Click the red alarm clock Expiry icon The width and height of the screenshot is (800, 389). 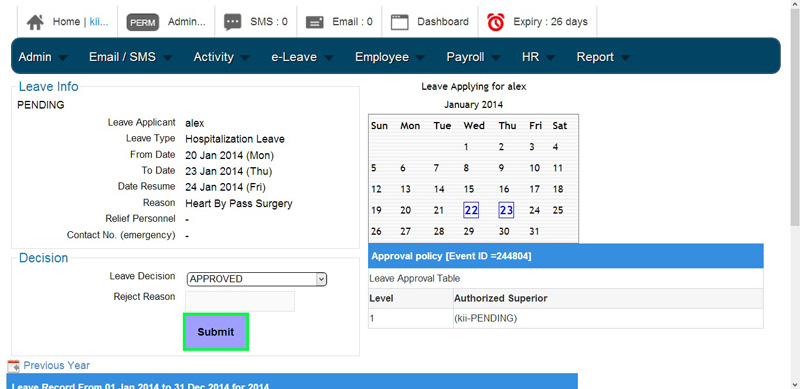pyautogui.click(x=496, y=22)
